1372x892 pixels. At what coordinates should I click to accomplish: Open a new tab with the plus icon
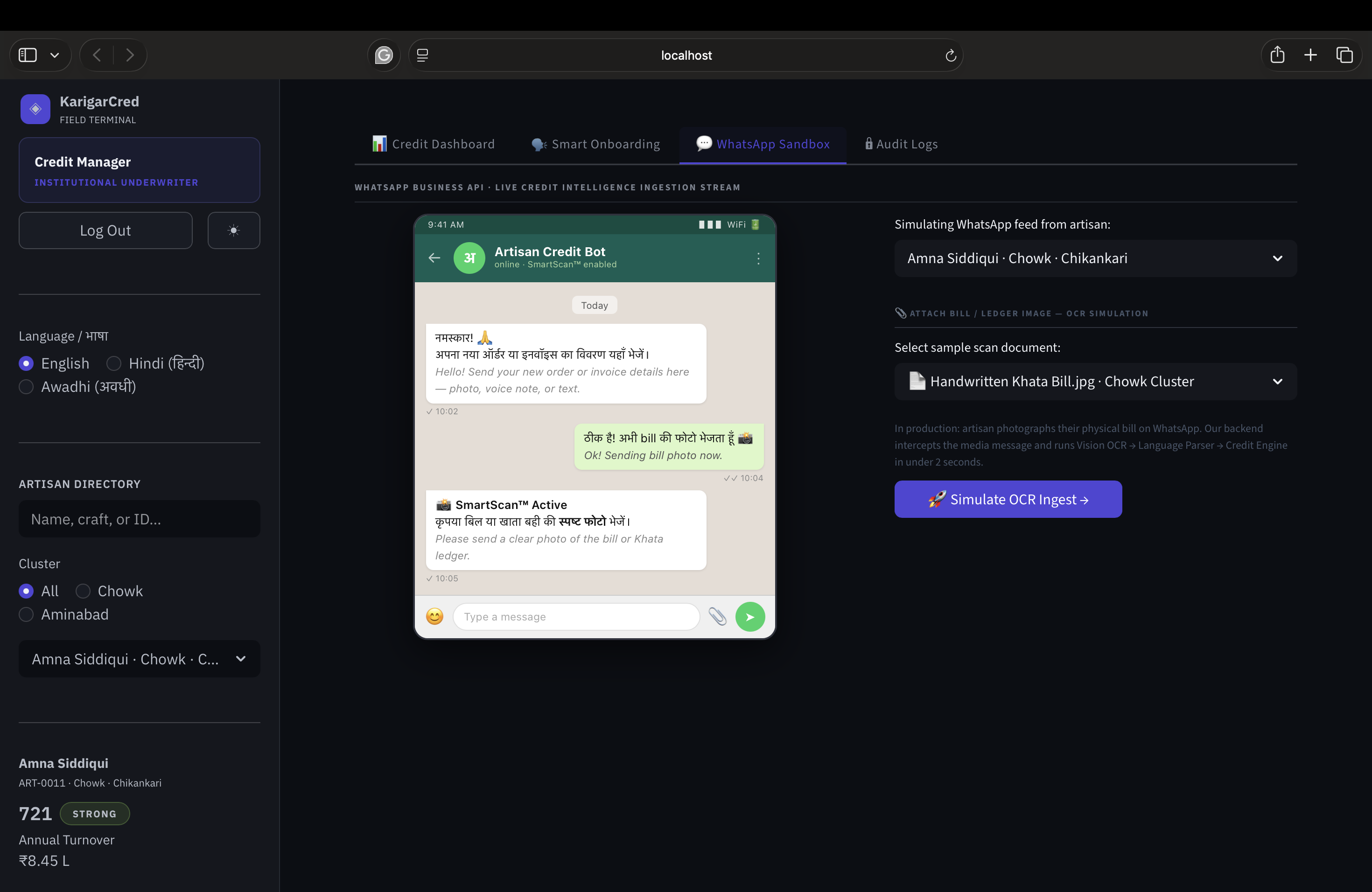tap(1310, 55)
